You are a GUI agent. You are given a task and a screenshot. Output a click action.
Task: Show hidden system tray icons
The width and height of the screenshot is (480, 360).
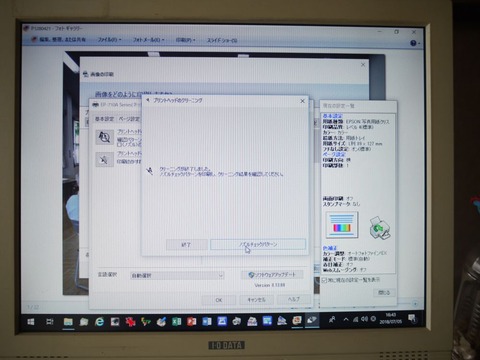click(346, 319)
